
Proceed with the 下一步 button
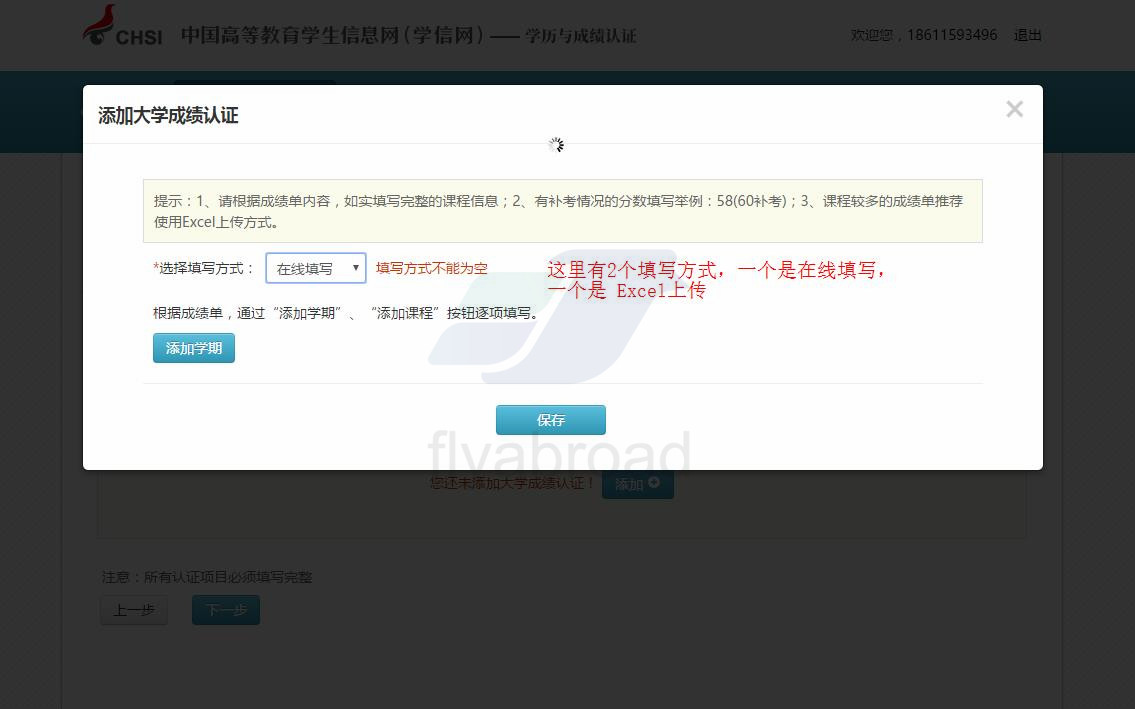pos(226,610)
